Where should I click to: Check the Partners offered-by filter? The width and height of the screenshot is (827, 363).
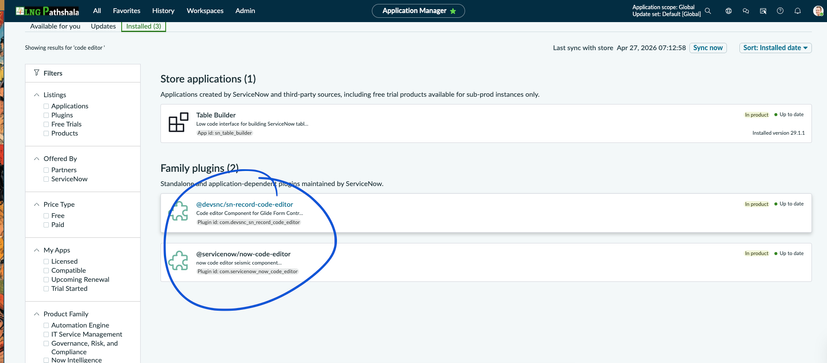46,170
